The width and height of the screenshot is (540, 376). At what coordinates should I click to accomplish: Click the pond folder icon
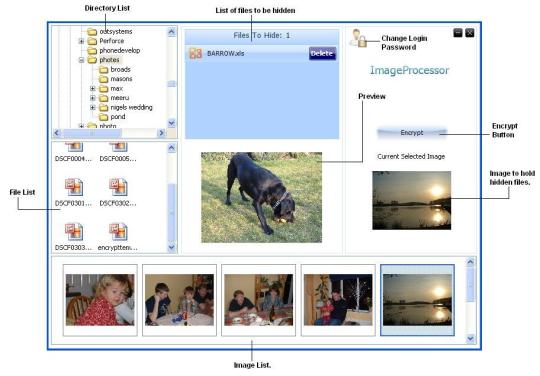click(x=103, y=117)
